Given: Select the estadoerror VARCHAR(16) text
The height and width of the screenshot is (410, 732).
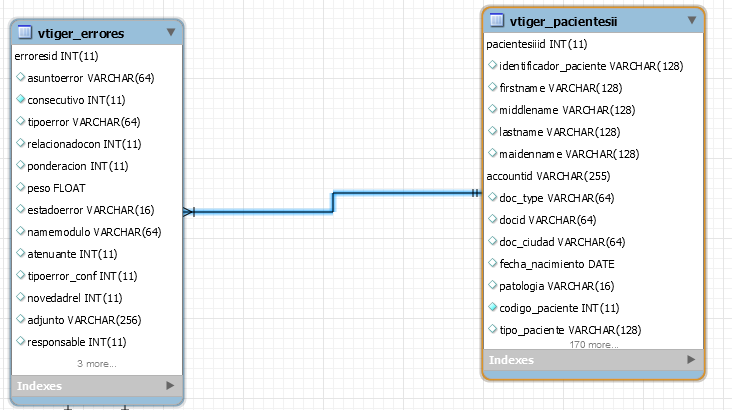Looking at the screenshot, I should click(x=91, y=210).
